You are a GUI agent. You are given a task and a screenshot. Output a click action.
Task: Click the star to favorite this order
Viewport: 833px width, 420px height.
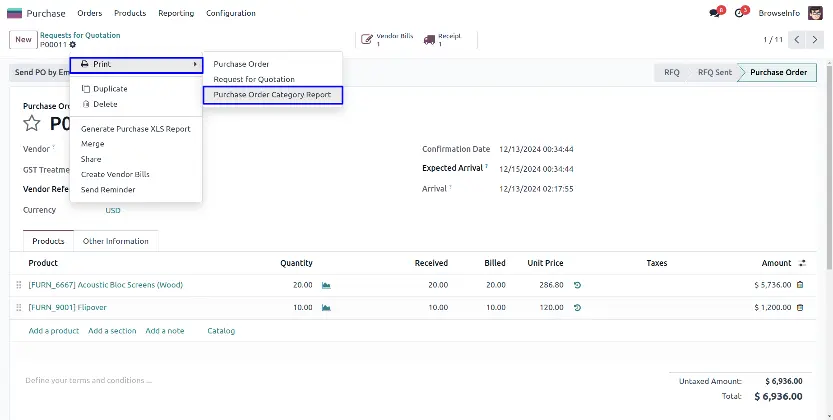tap(32, 123)
